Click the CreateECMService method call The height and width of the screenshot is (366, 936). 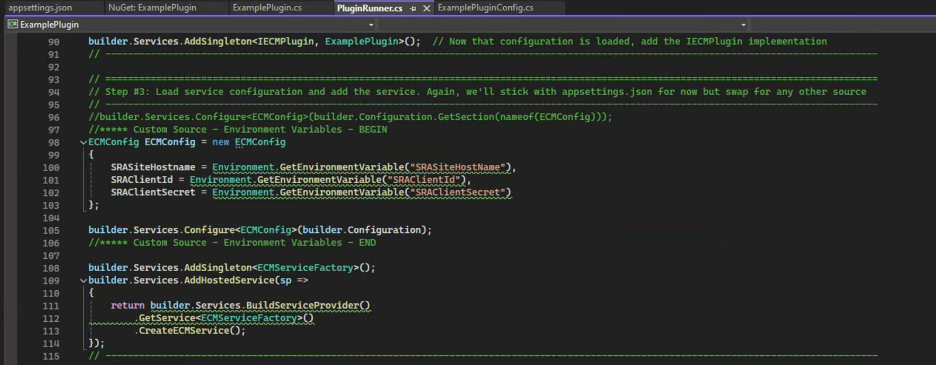(x=184, y=330)
